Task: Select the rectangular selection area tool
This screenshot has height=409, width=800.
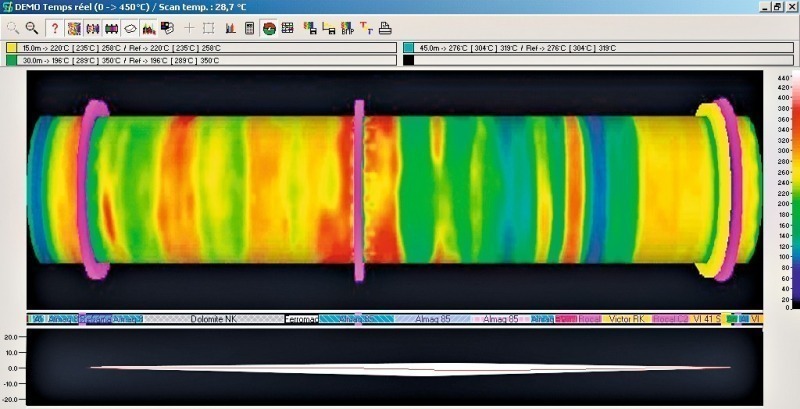Action: click(x=208, y=28)
